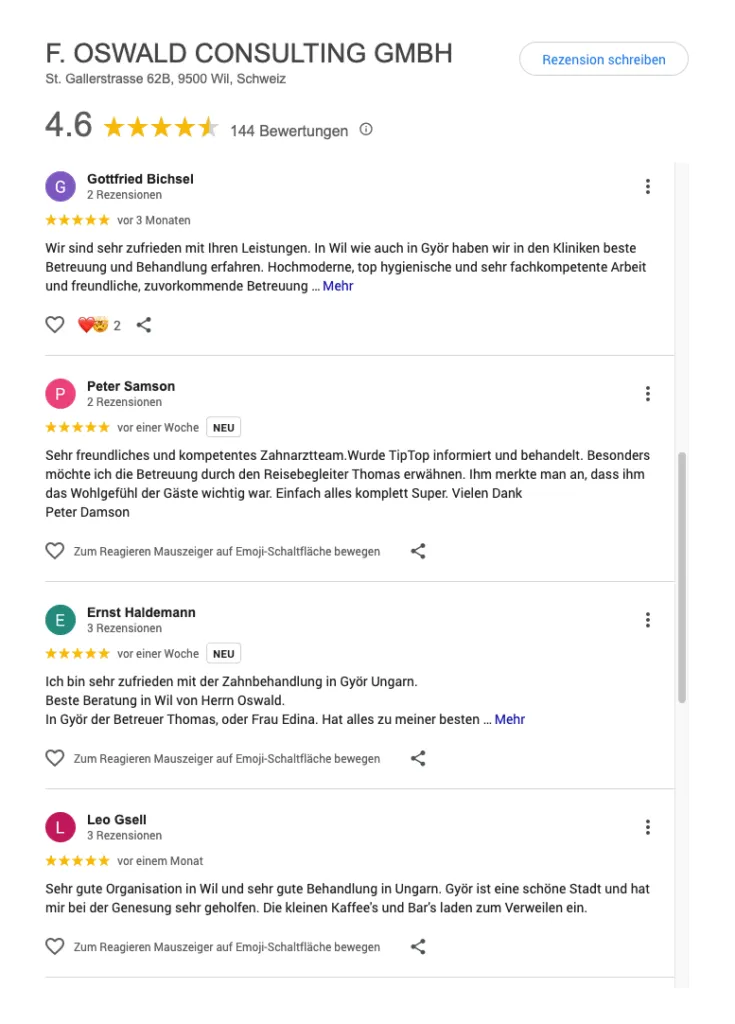This screenshot has height=1024, width=735.
Task: Expand Gottfried Bichsel's review with Mehr
Action: 338,286
